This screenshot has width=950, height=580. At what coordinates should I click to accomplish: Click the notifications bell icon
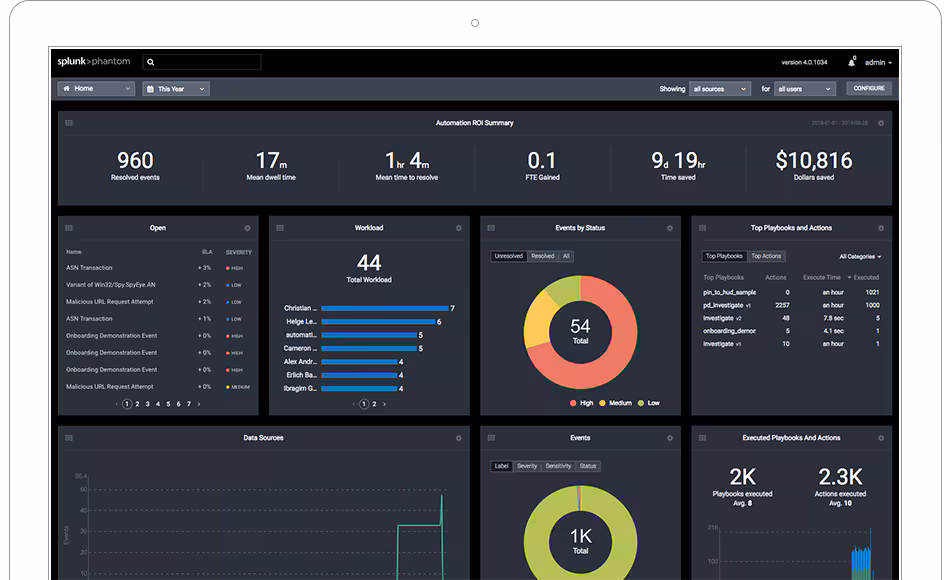[852, 62]
